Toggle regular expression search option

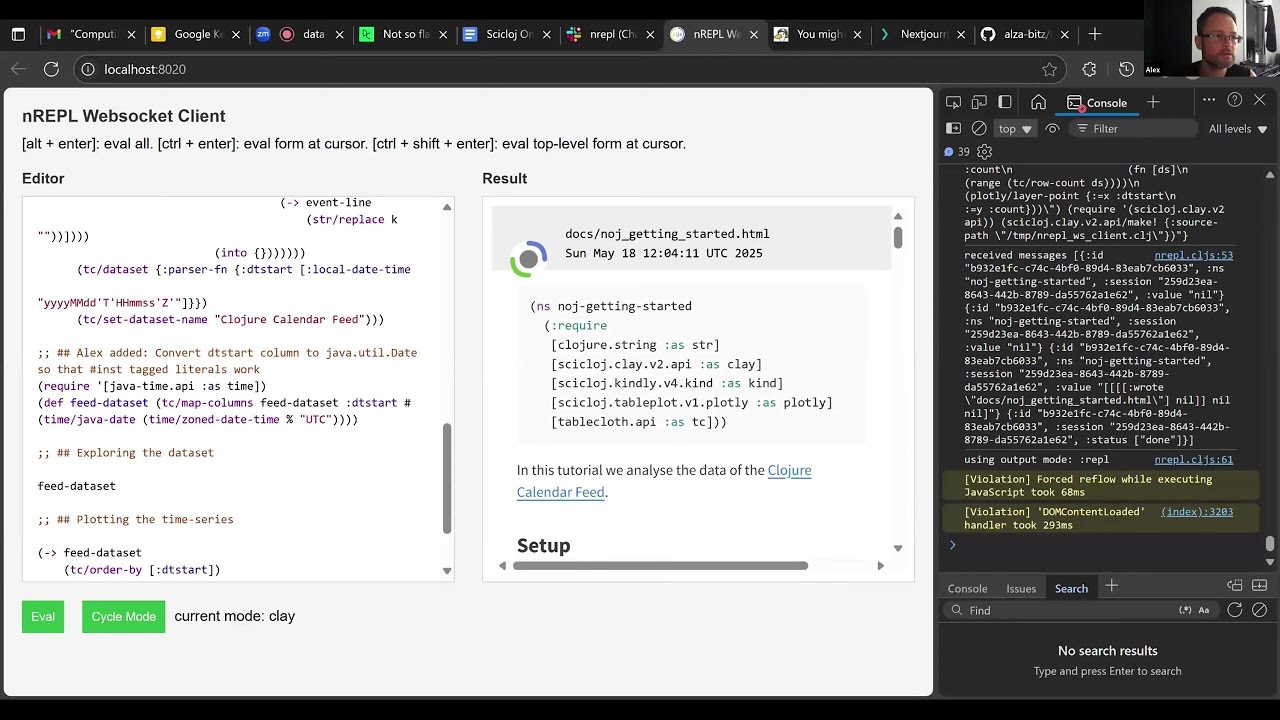[1185, 610]
